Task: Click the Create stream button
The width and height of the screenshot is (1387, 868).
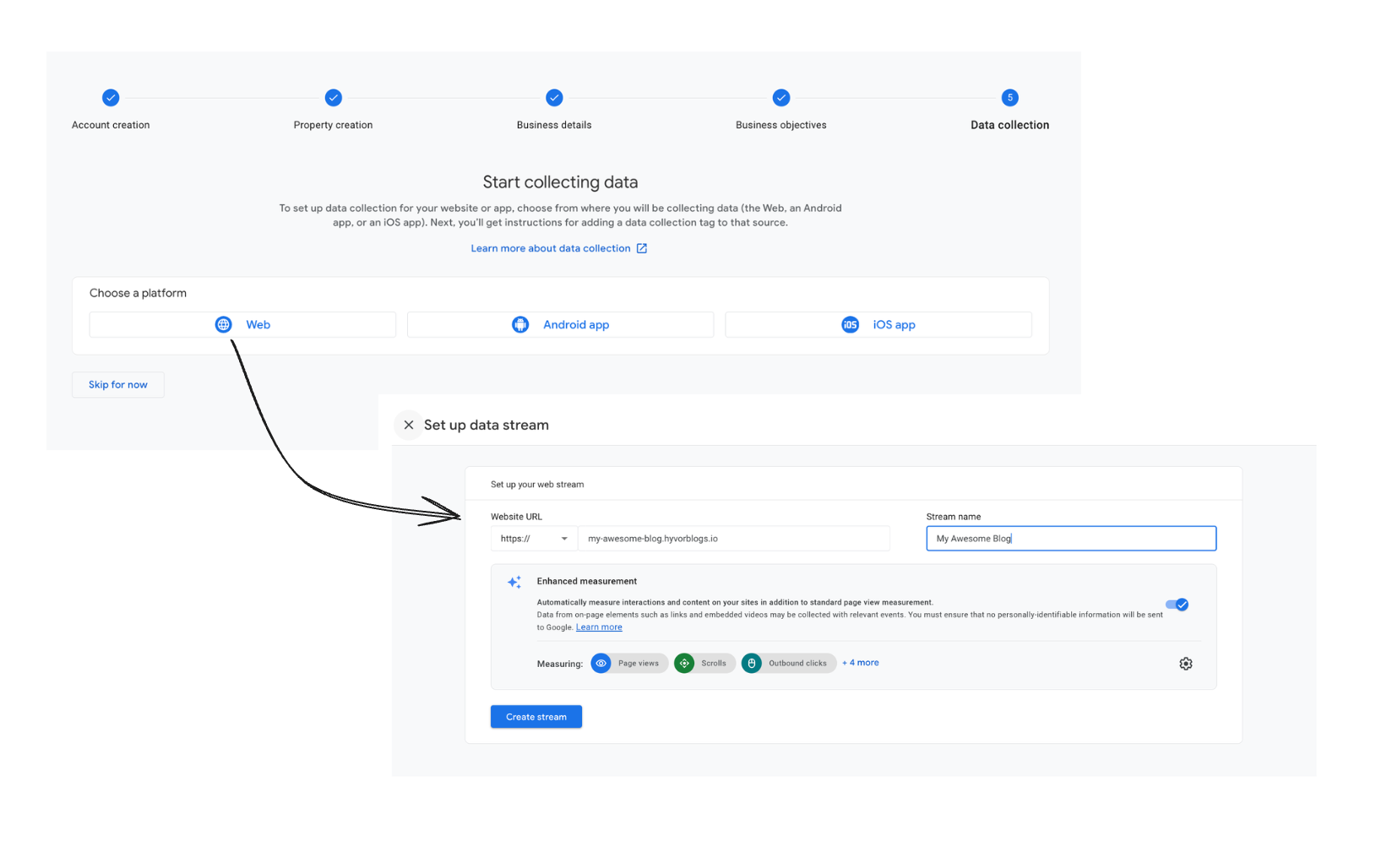Action: point(536,716)
